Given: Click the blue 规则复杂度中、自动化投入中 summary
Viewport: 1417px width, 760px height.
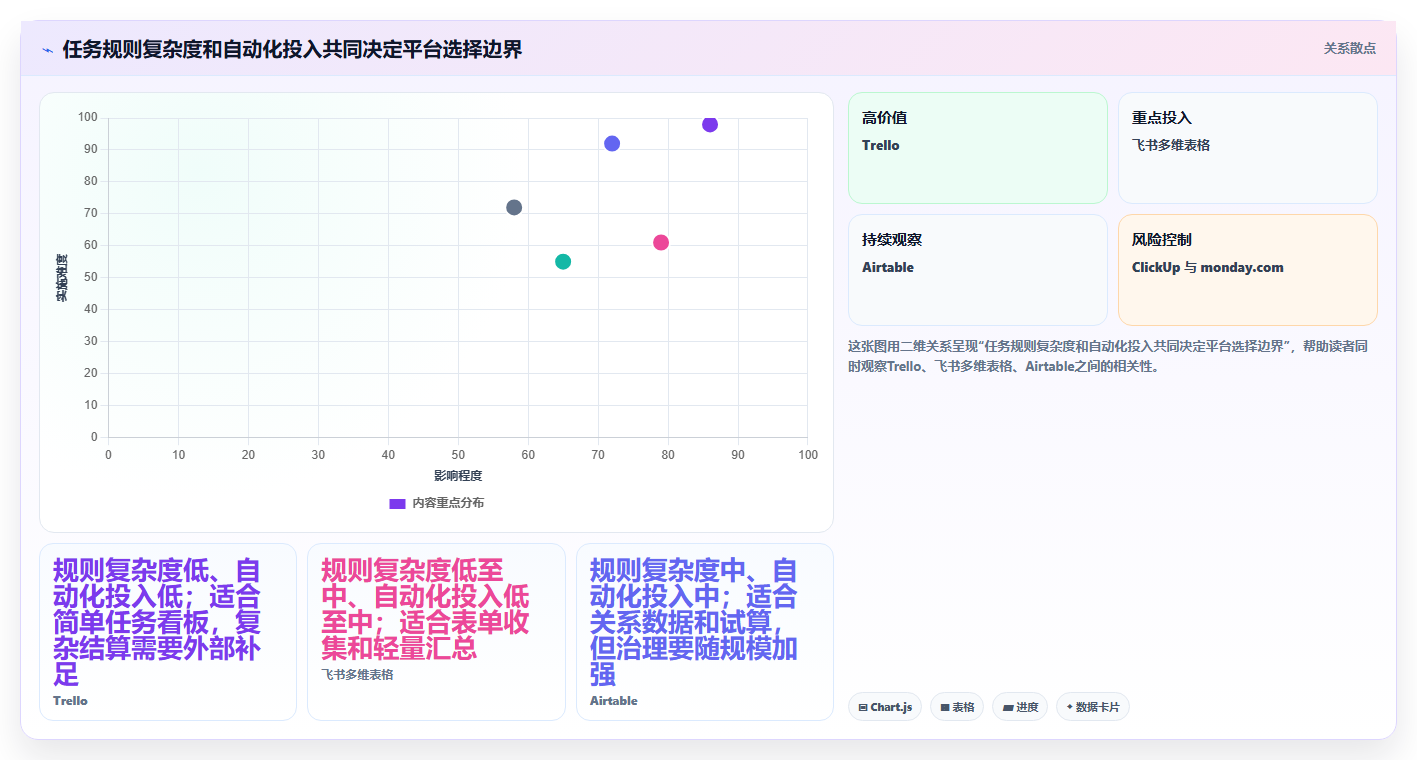Looking at the screenshot, I should (x=694, y=622).
